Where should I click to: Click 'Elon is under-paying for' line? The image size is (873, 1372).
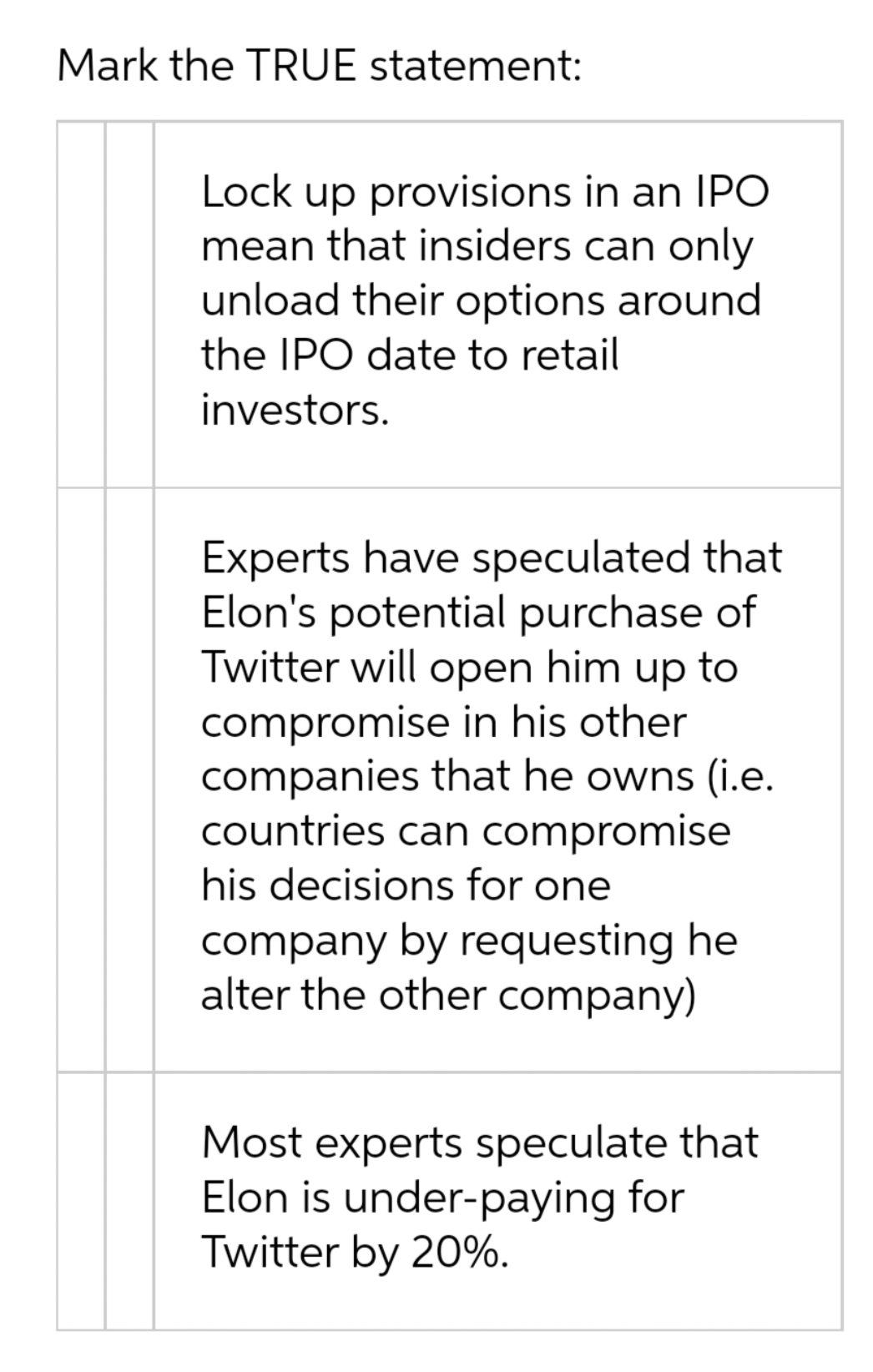(x=442, y=1198)
